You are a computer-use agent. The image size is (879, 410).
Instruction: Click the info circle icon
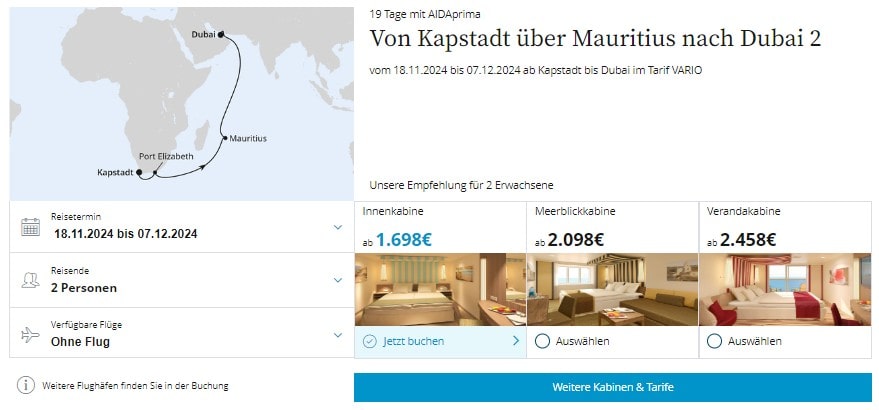pyautogui.click(x=26, y=385)
